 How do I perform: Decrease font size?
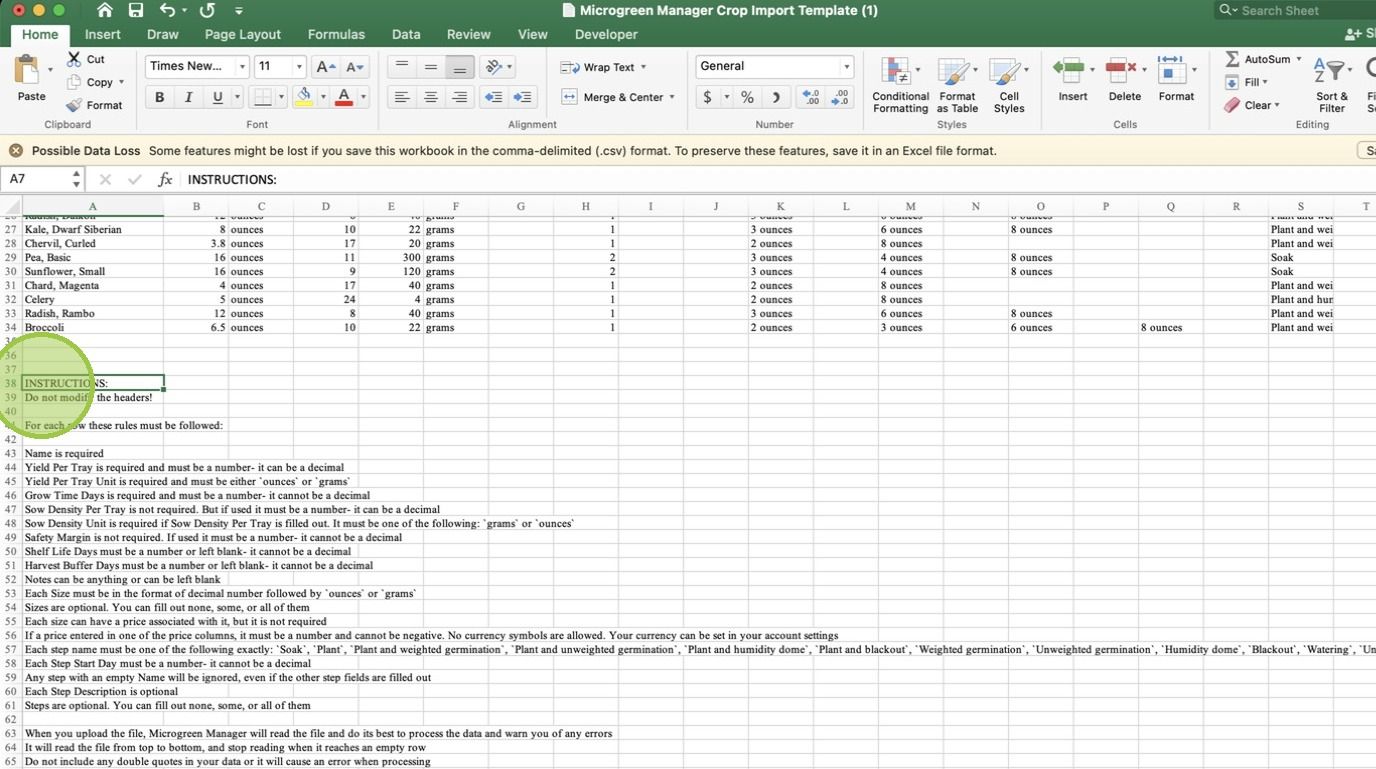tap(355, 67)
